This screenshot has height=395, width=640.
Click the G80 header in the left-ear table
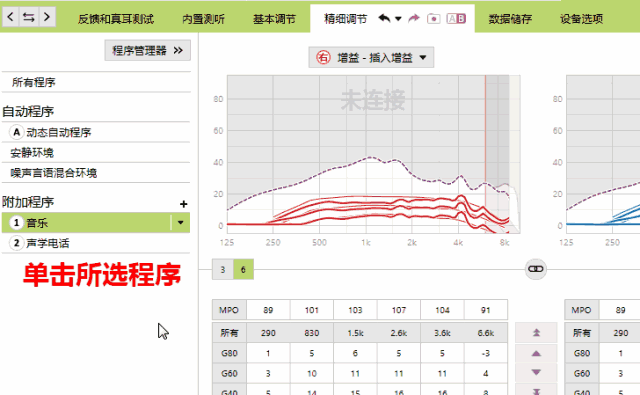(582, 353)
